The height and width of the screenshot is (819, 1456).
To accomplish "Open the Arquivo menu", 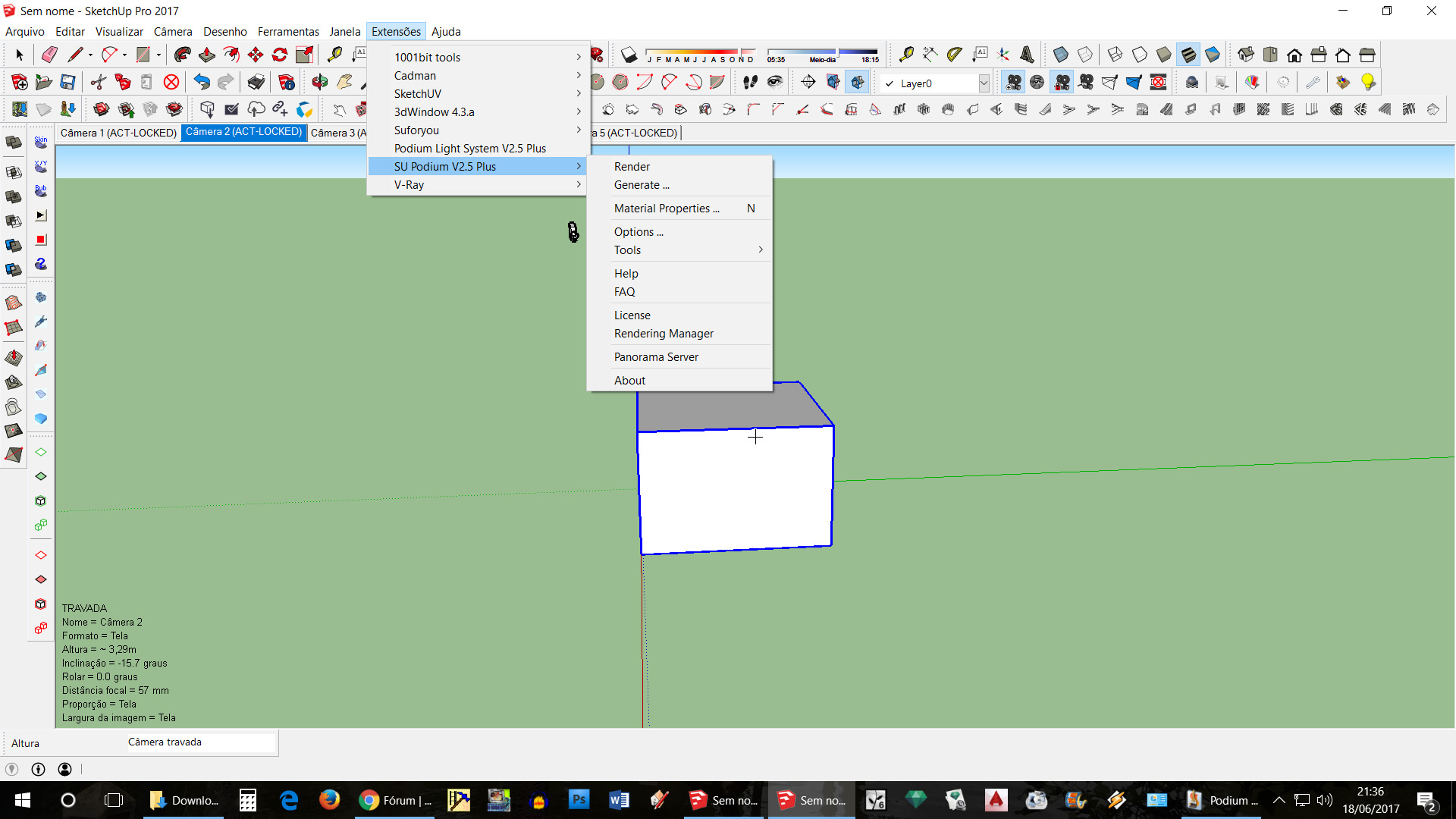I will 25,31.
